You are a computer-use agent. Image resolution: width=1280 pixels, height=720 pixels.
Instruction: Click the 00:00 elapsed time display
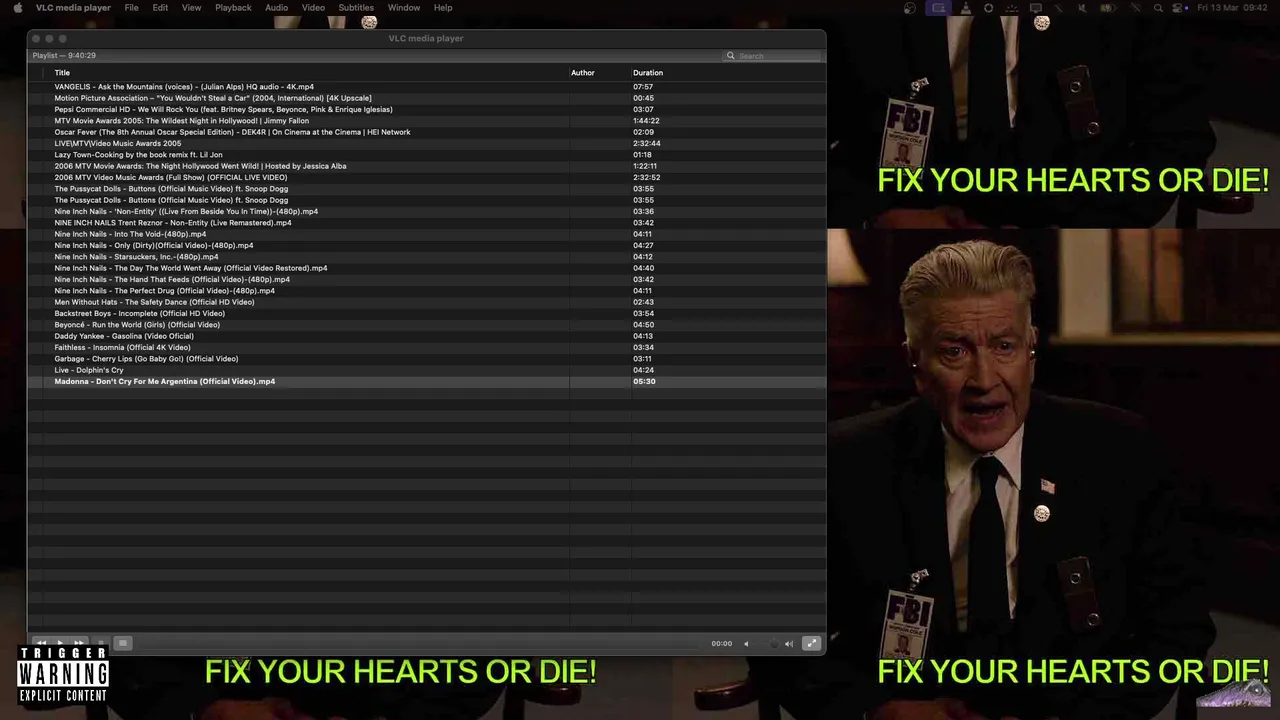pyautogui.click(x=721, y=644)
